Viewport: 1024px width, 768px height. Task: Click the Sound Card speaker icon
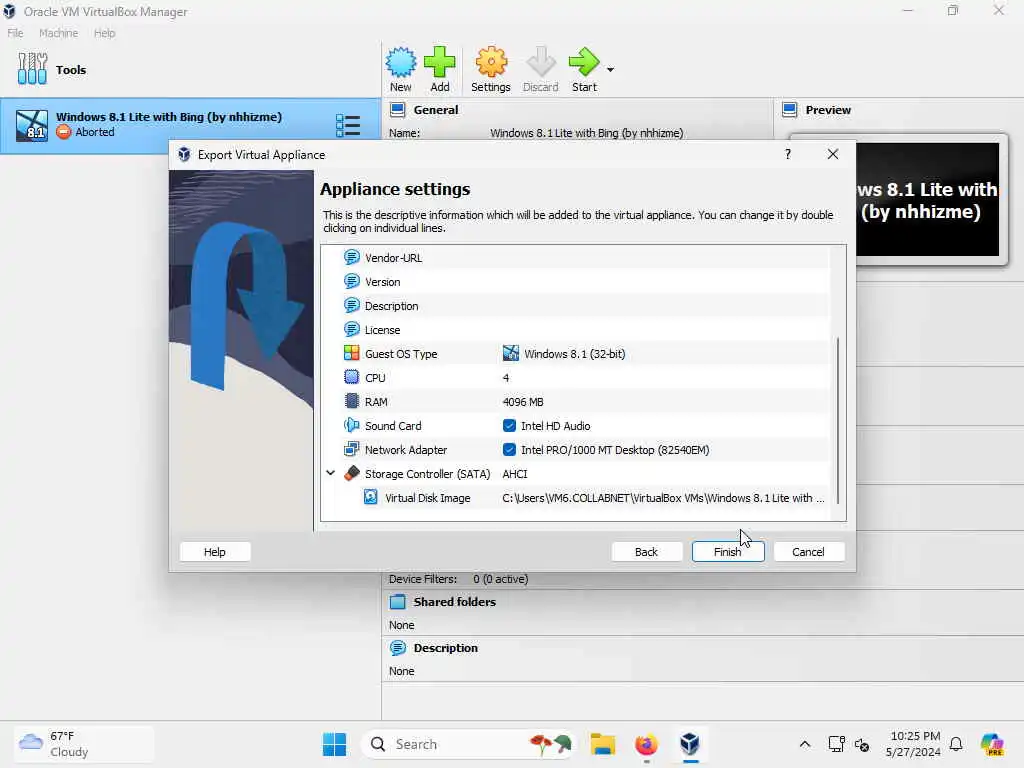pyautogui.click(x=351, y=426)
